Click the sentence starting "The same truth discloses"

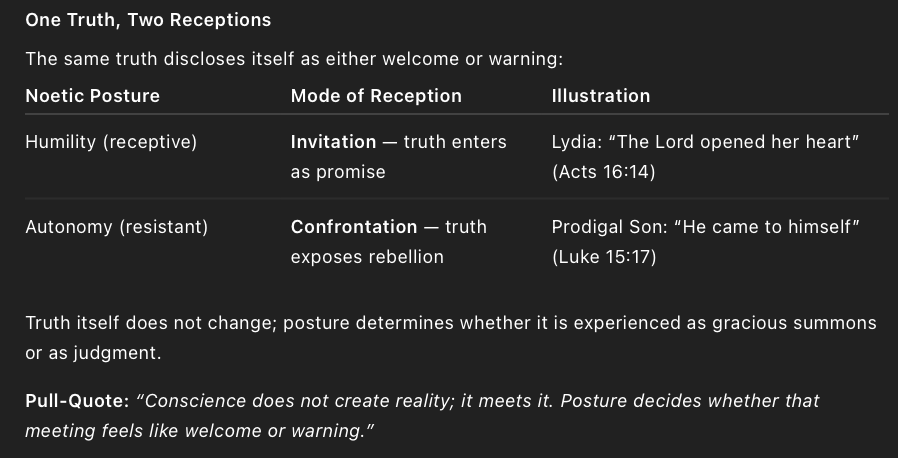(x=294, y=59)
